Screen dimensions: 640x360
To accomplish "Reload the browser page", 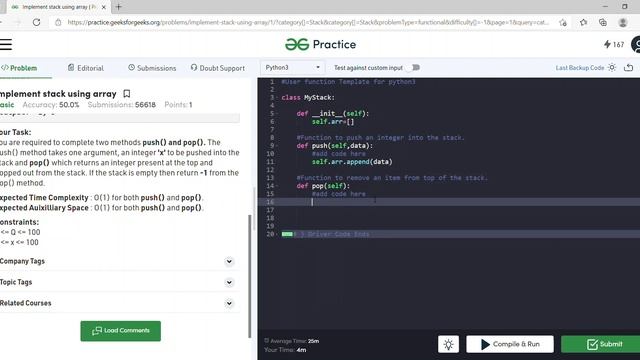I will tap(36, 22).
